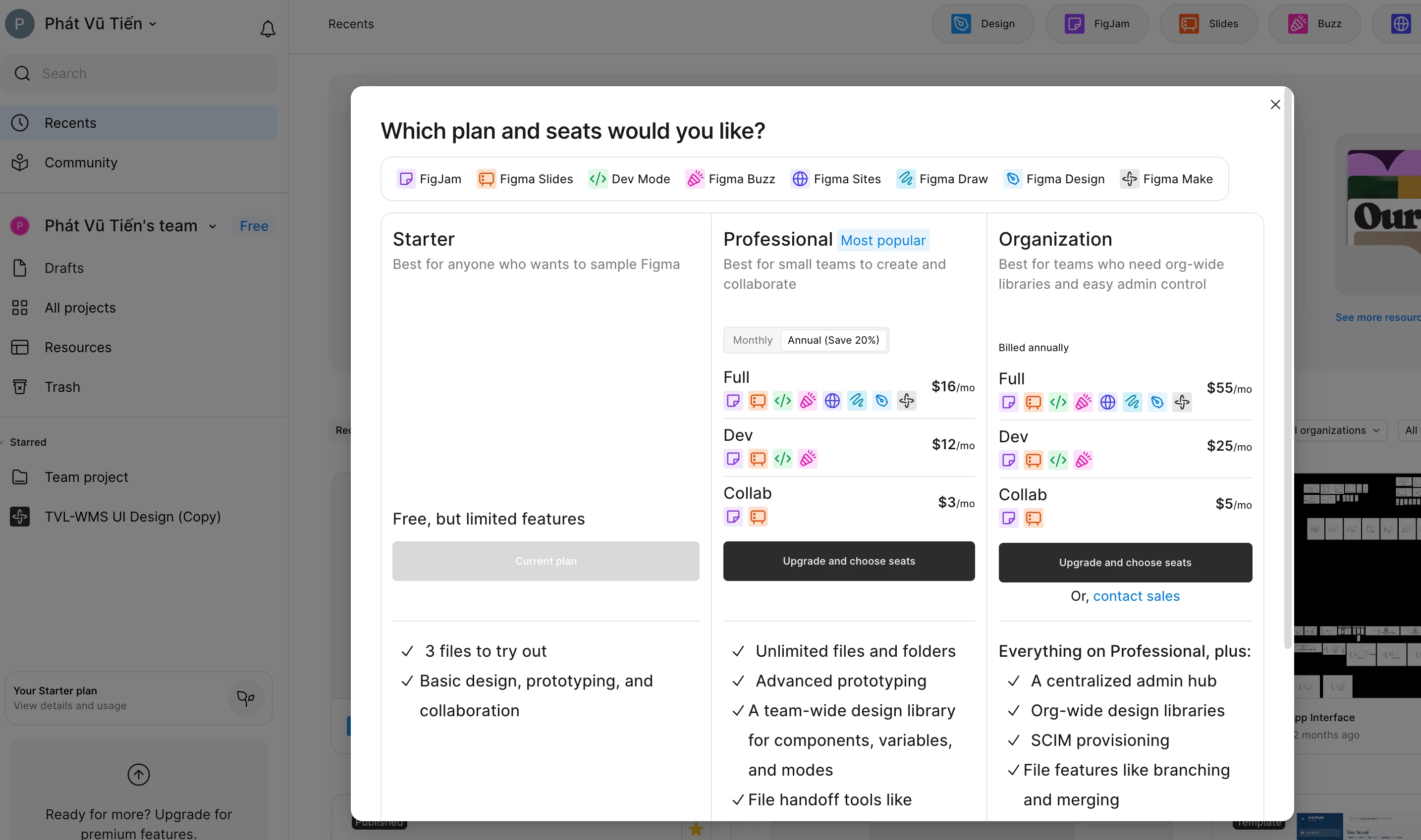The width and height of the screenshot is (1421, 840).
Task: Open the Phát Vũ Tiến's team dropdown chevron
Action: pos(212,226)
